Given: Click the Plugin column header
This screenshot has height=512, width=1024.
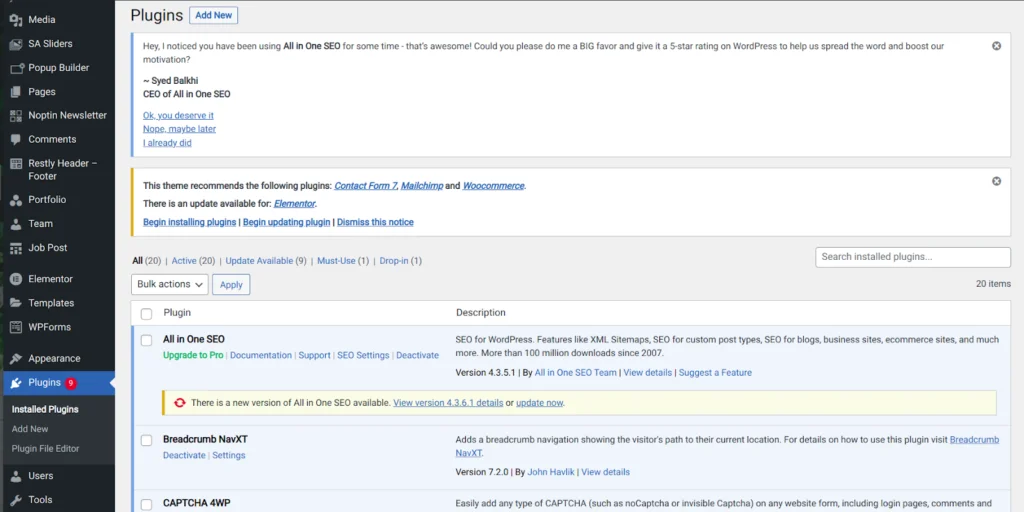Looking at the screenshot, I should [177, 313].
